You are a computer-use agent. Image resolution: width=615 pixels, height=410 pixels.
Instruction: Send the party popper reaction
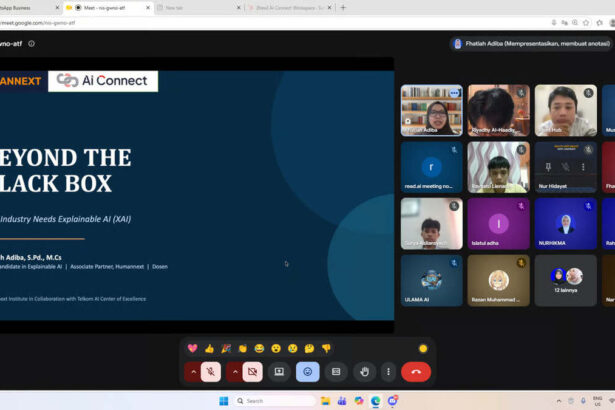coord(226,348)
